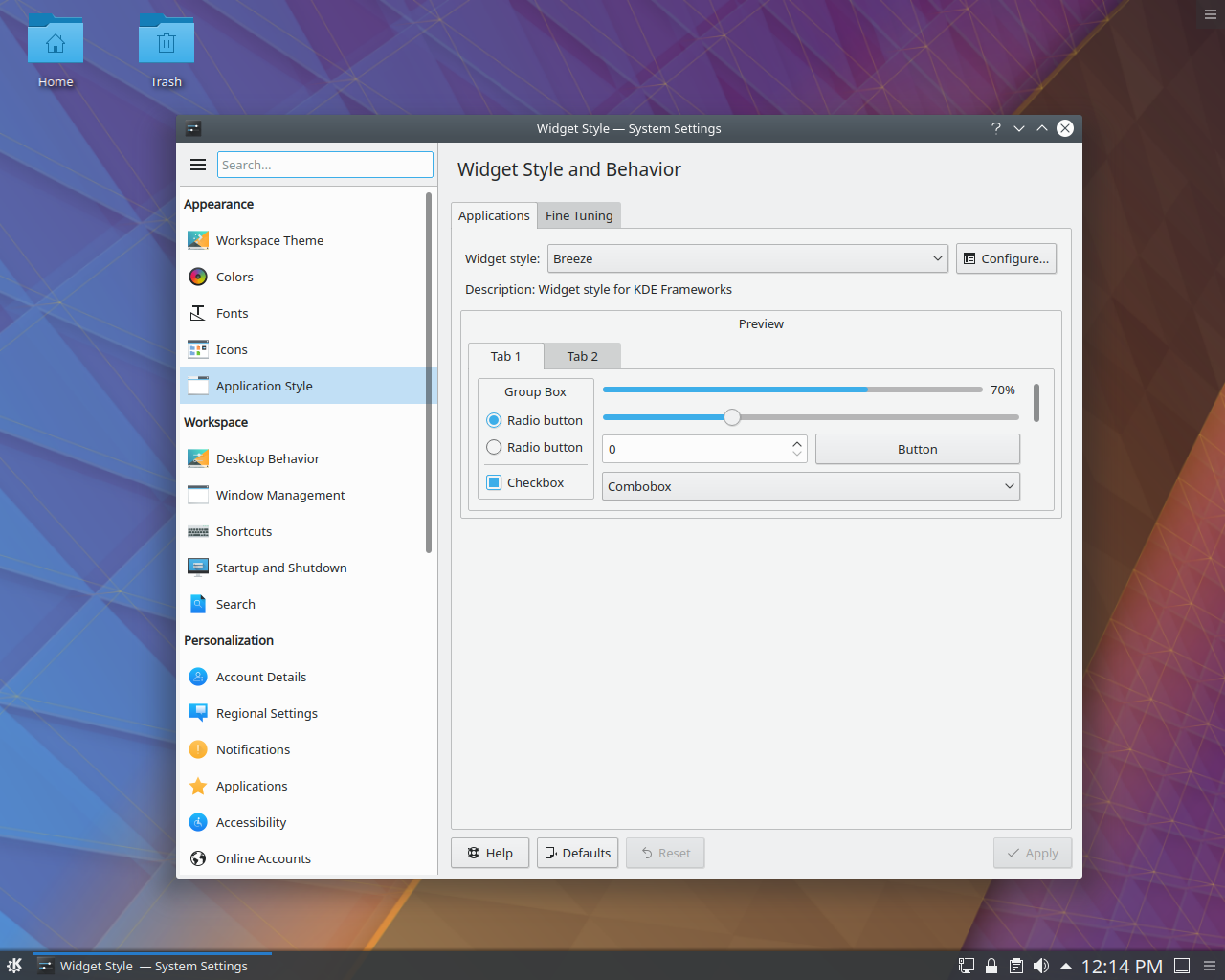Toggle the preview Checkbox
Screen dimensions: 1225x980
pos(494,482)
